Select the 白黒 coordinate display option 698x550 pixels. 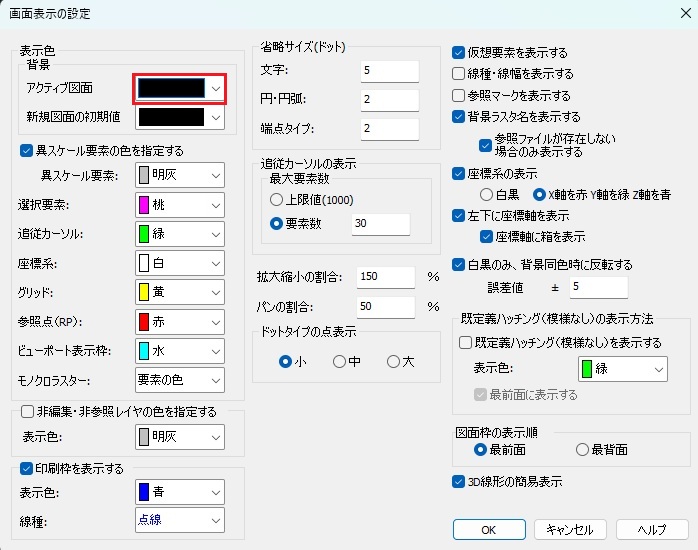(x=487, y=194)
